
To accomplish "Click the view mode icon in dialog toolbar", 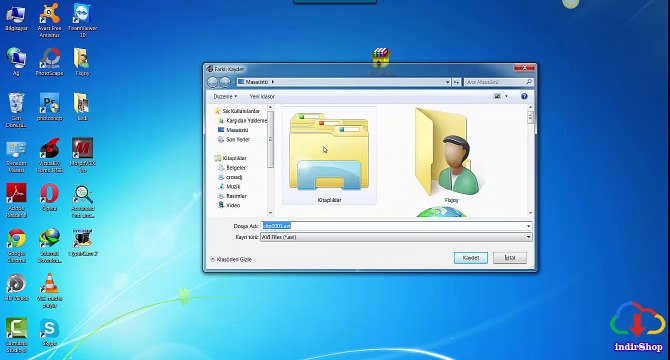I will 497,97.
